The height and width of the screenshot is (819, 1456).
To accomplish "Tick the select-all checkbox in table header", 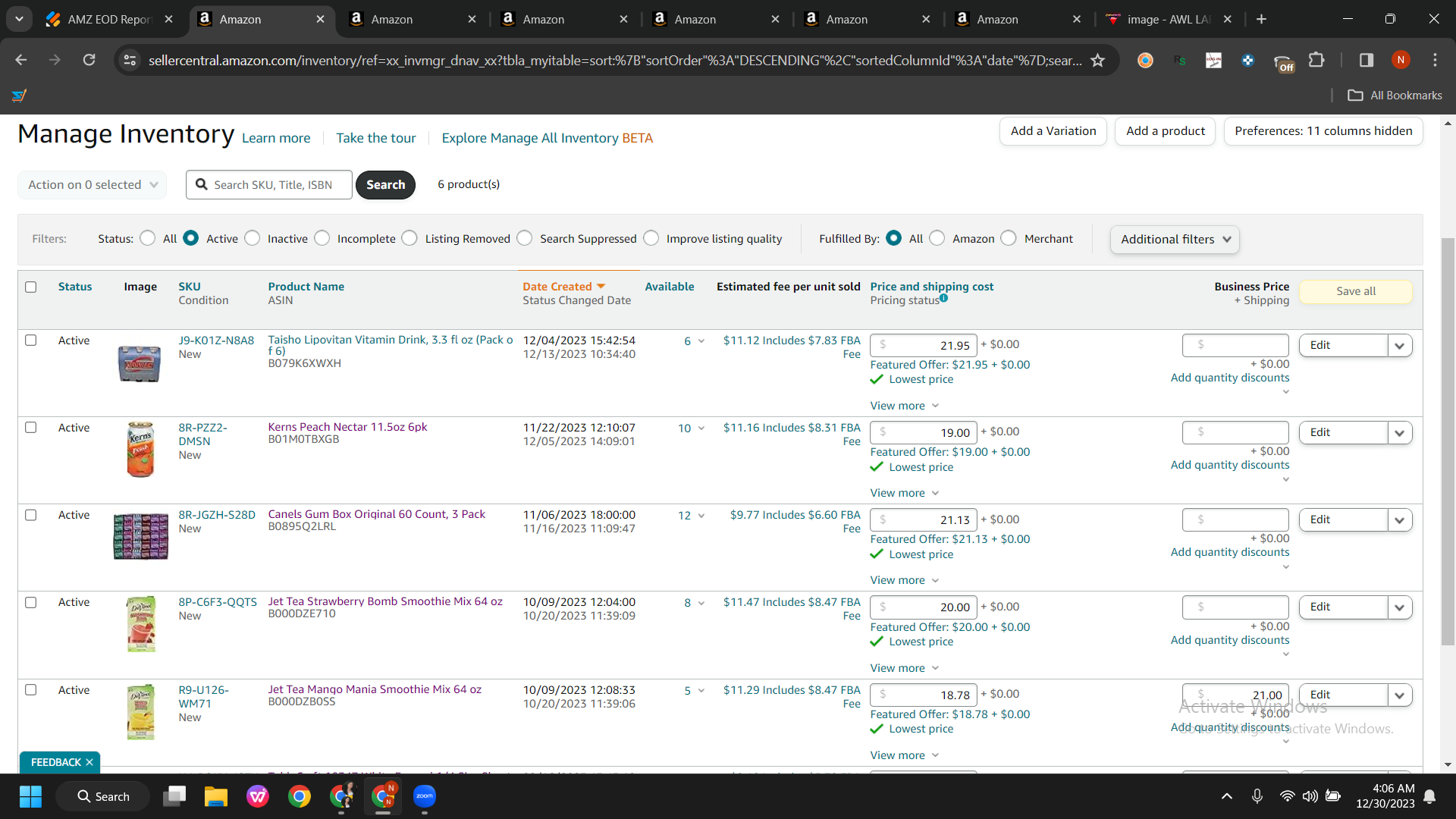I will [31, 287].
